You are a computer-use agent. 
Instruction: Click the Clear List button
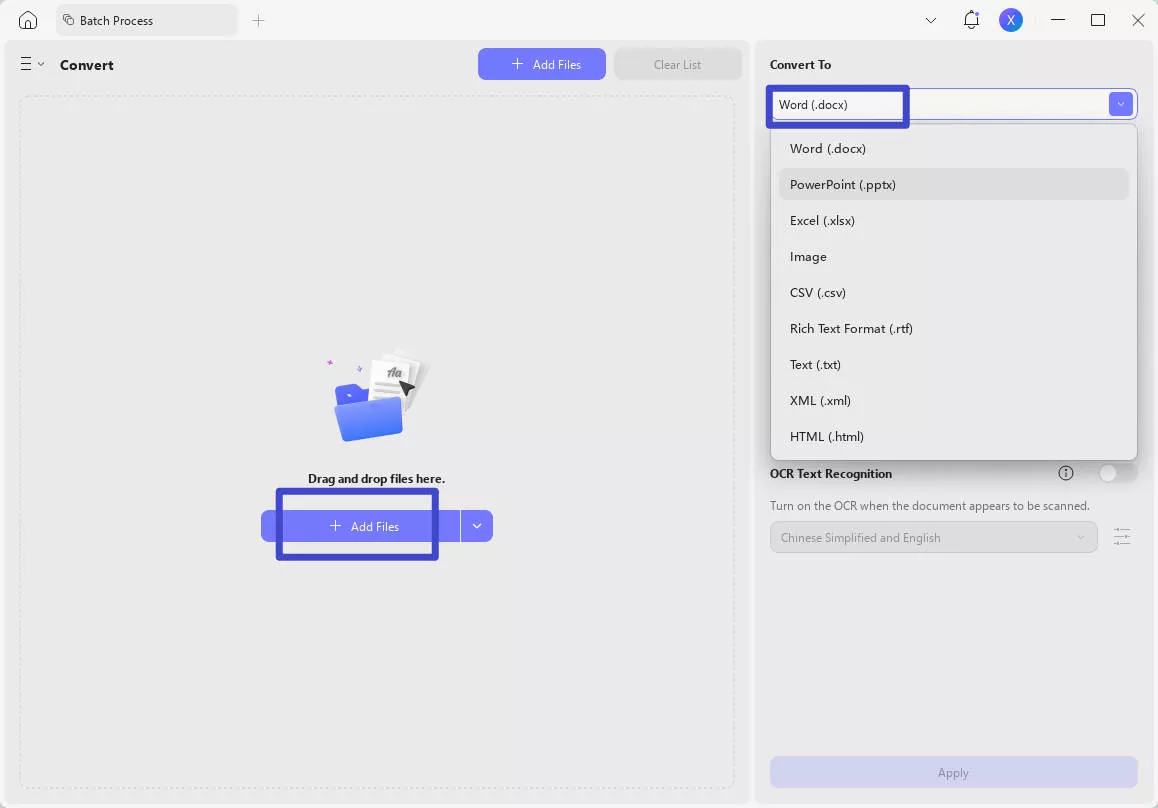[677, 64]
